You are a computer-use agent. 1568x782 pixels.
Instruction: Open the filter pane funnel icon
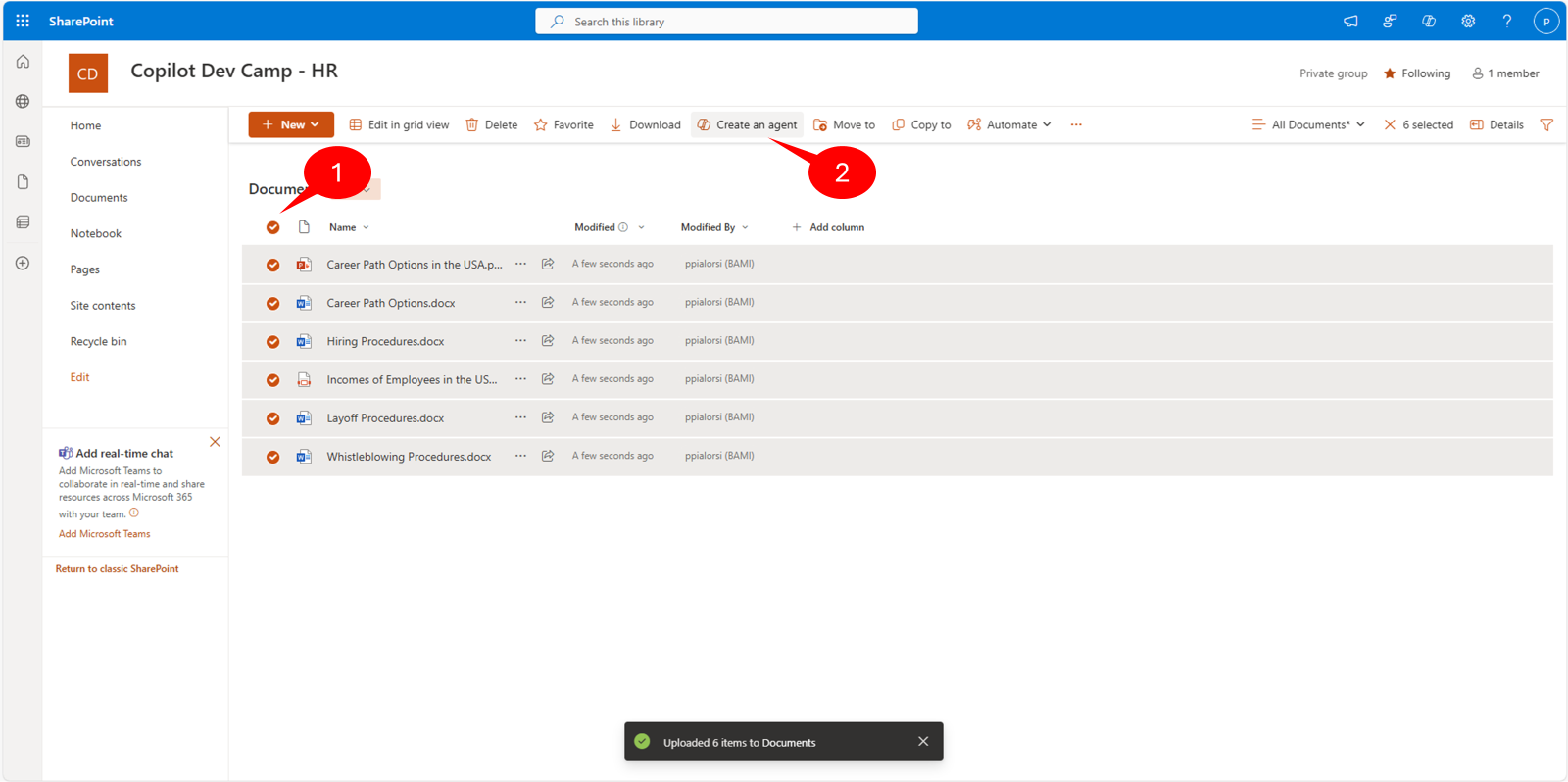(1546, 124)
